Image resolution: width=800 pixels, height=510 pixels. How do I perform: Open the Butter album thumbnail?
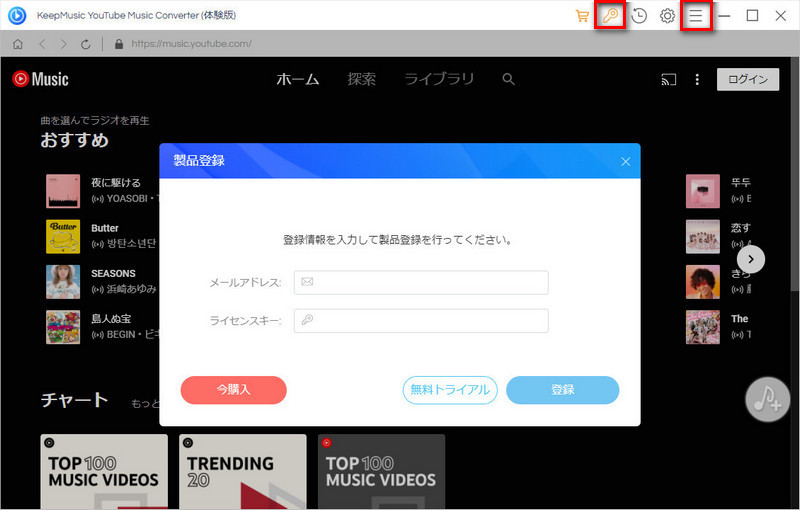pos(63,236)
